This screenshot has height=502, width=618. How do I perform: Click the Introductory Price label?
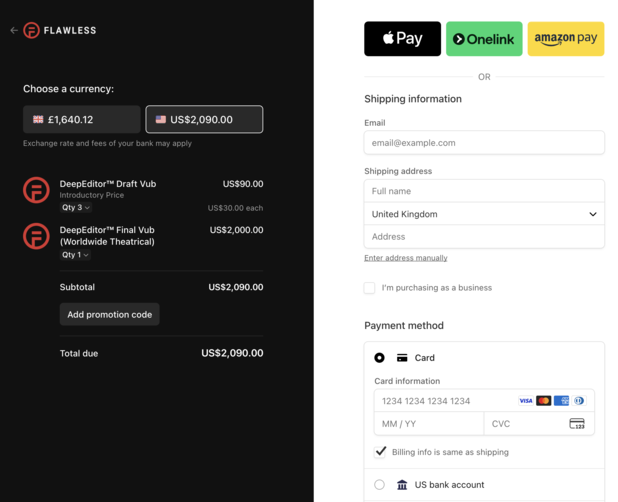pos(92,195)
